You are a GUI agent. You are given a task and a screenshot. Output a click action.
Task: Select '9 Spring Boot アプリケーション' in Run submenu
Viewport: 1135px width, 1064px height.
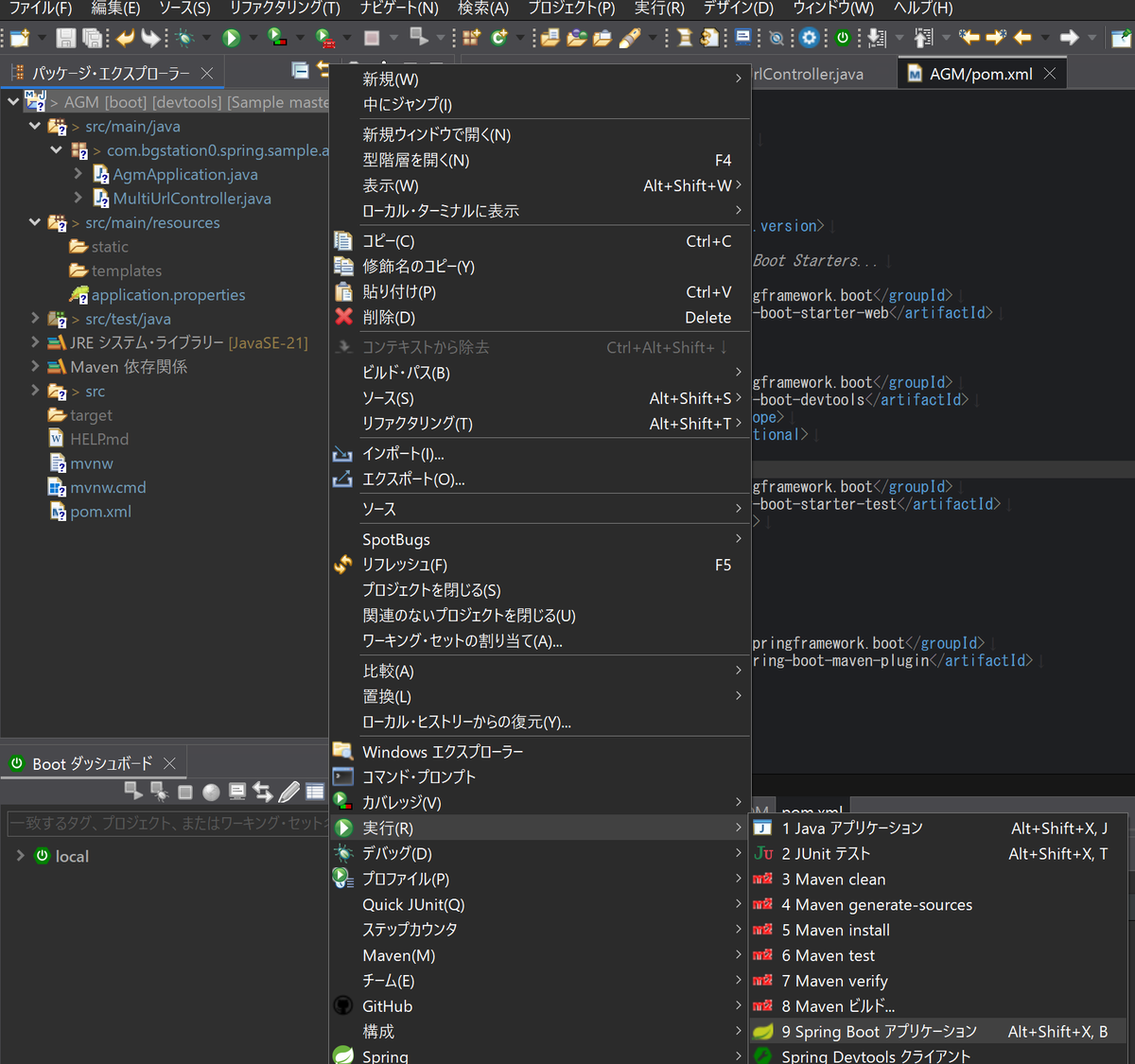(x=938, y=1031)
